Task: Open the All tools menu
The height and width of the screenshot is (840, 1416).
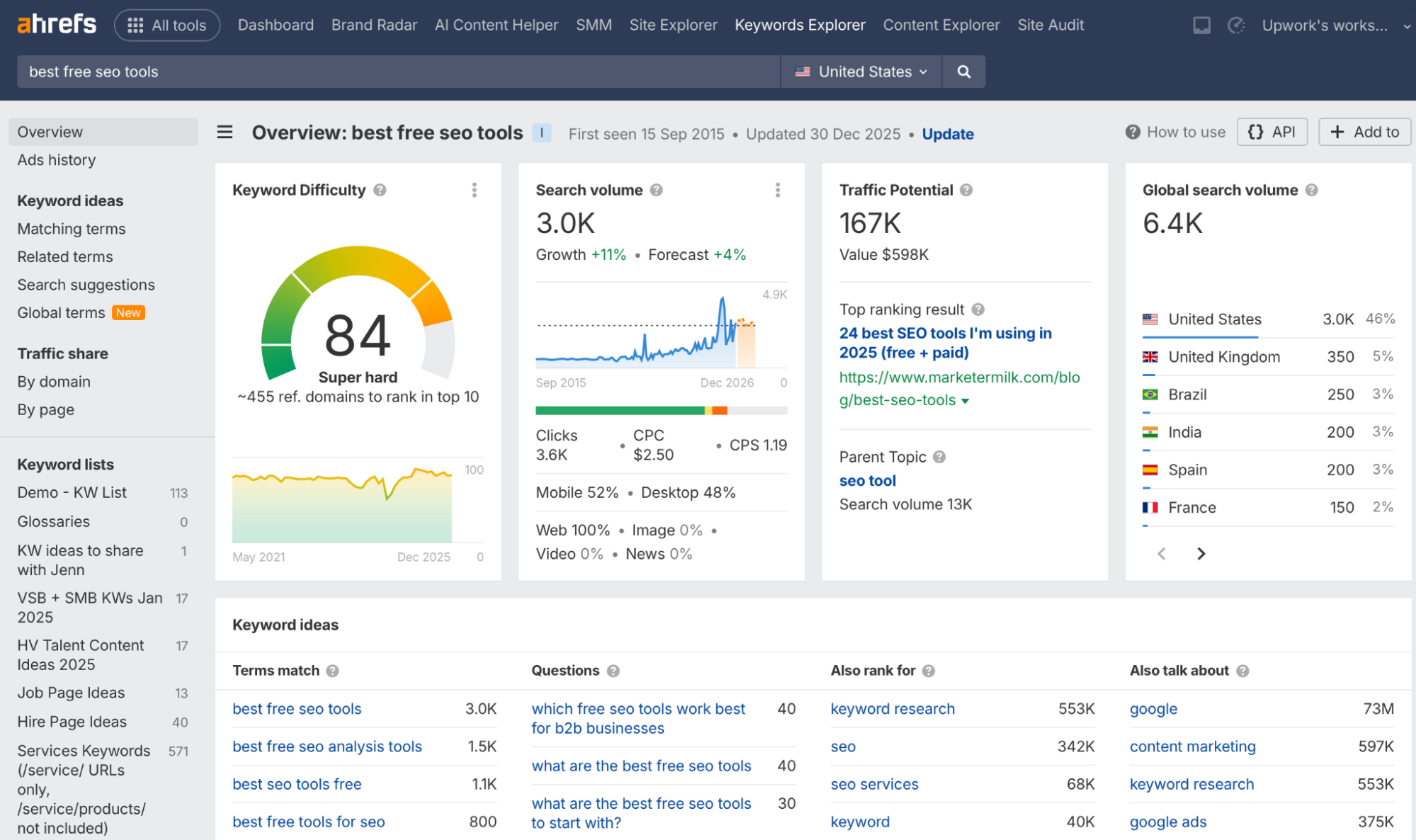Action: (167, 25)
